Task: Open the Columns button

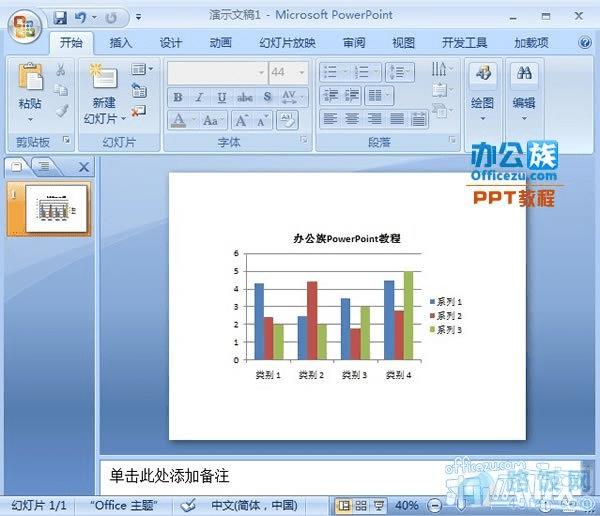Action: [x=379, y=95]
